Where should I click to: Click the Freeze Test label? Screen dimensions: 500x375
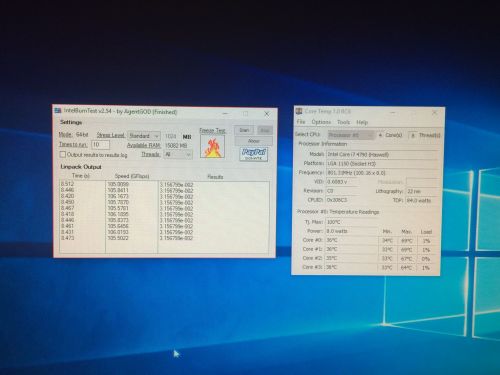[212, 131]
